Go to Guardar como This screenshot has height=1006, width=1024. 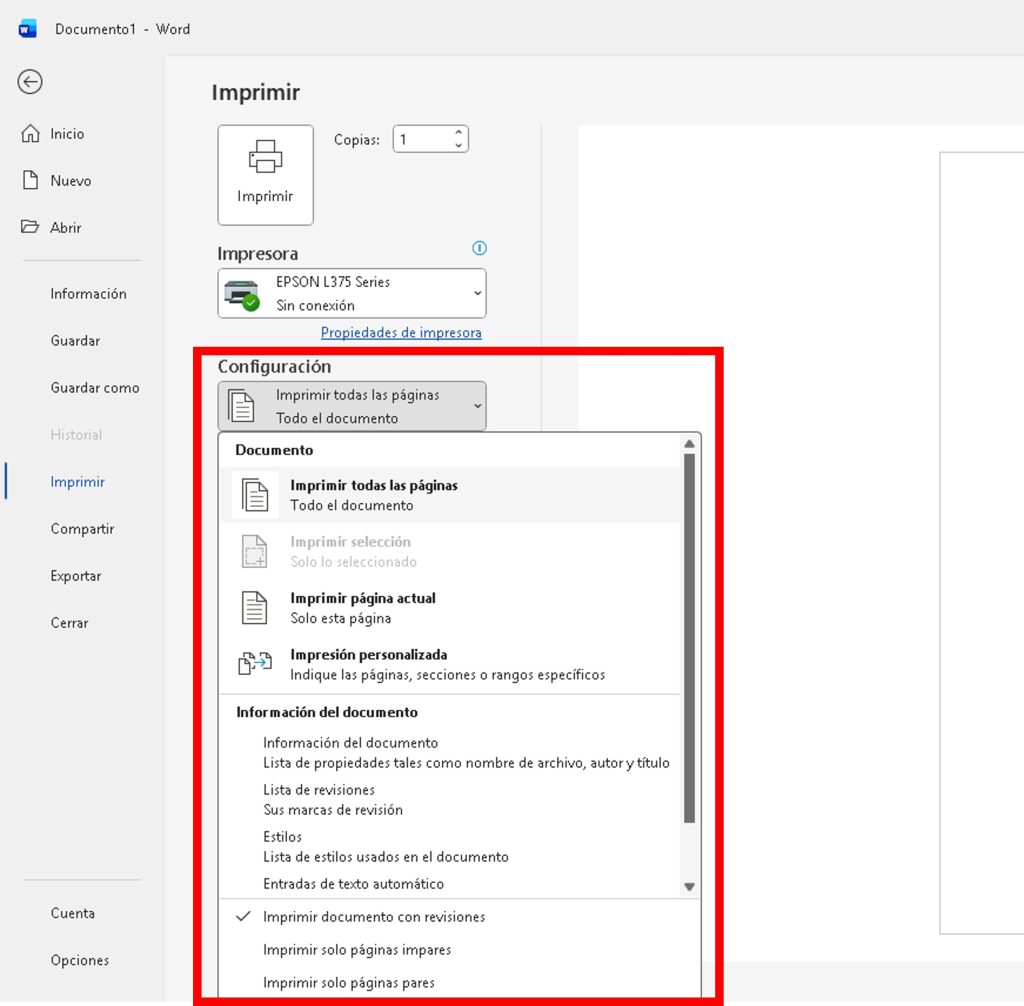(95, 388)
